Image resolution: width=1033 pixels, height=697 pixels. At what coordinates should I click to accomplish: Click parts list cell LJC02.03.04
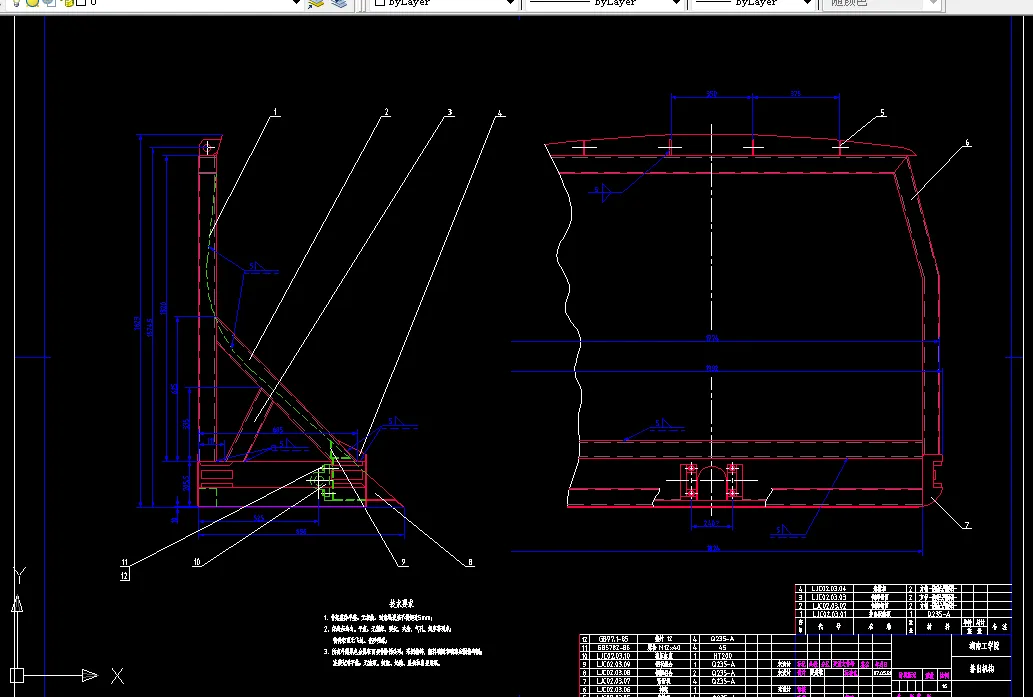point(829,588)
